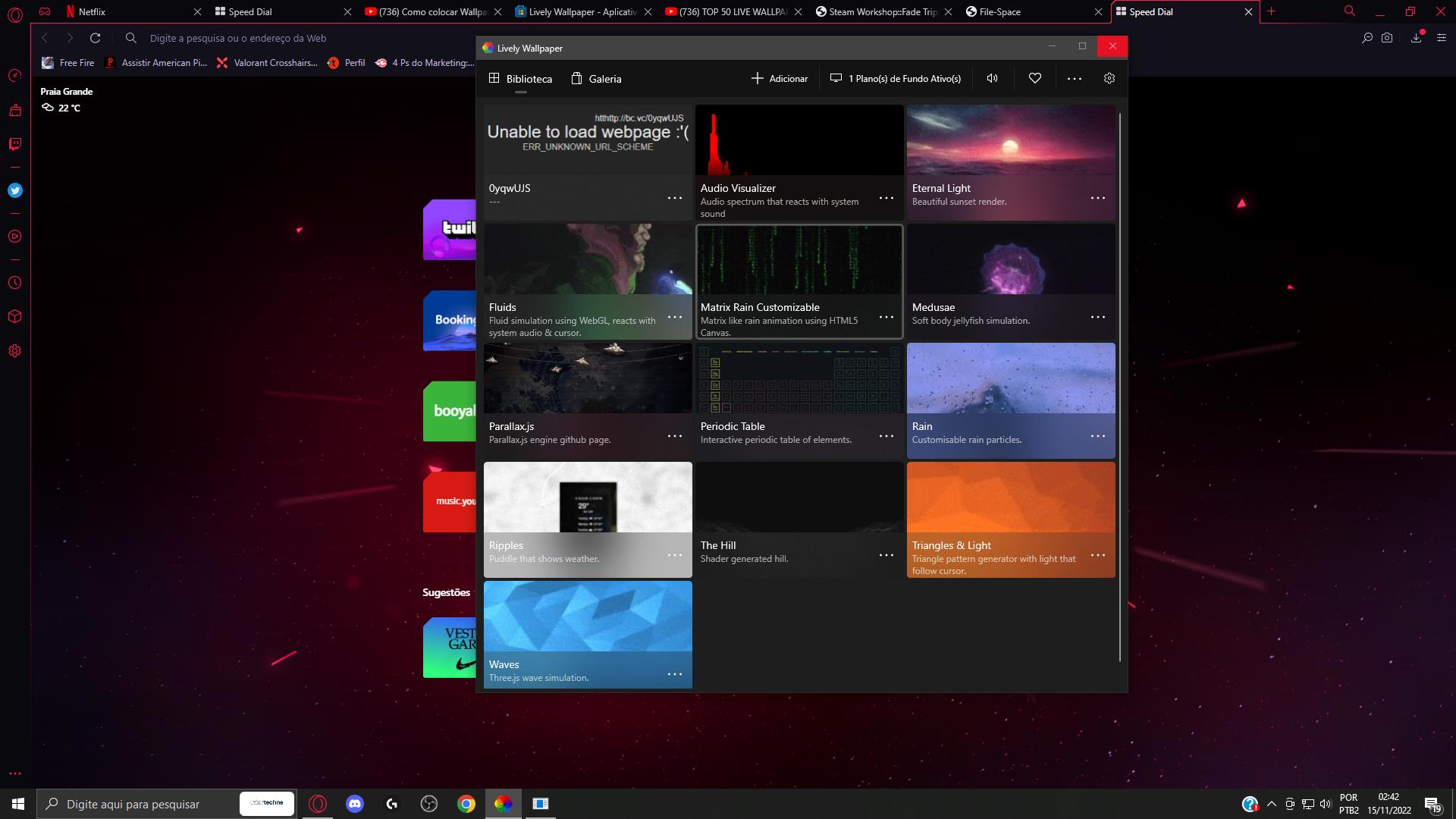Select the Medusae wallpaper thumbnail

point(1010,260)
